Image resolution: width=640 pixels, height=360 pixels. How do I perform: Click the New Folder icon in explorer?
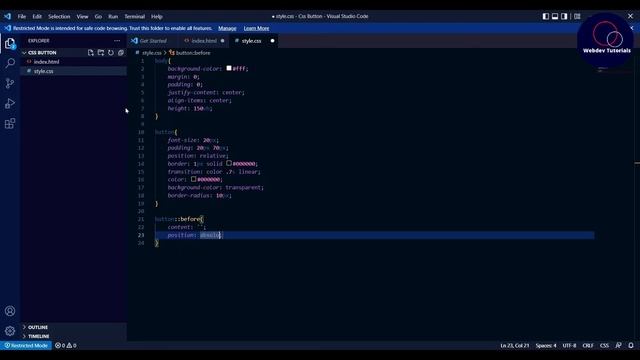point(101,53)
